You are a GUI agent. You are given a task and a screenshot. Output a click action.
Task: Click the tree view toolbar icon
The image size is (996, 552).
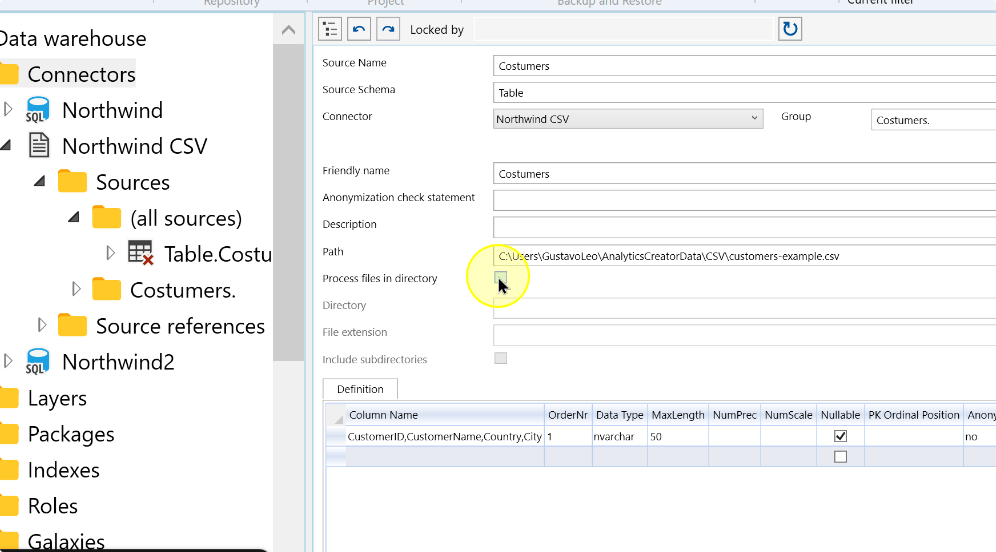click(330, 29)
